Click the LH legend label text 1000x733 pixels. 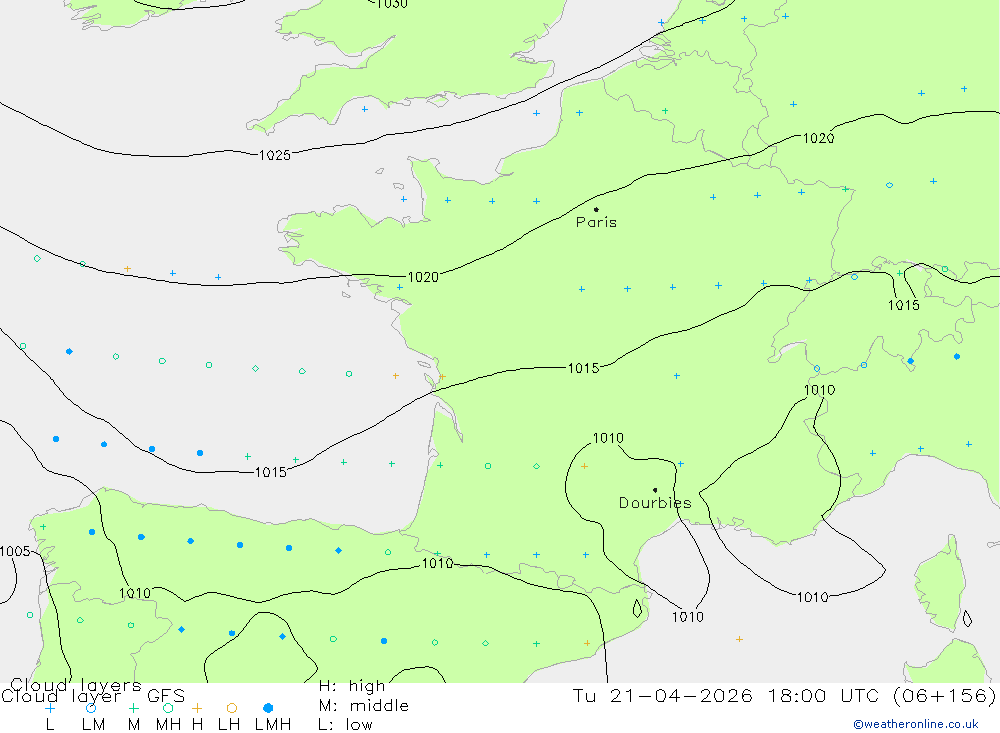[x=228, y=725]
